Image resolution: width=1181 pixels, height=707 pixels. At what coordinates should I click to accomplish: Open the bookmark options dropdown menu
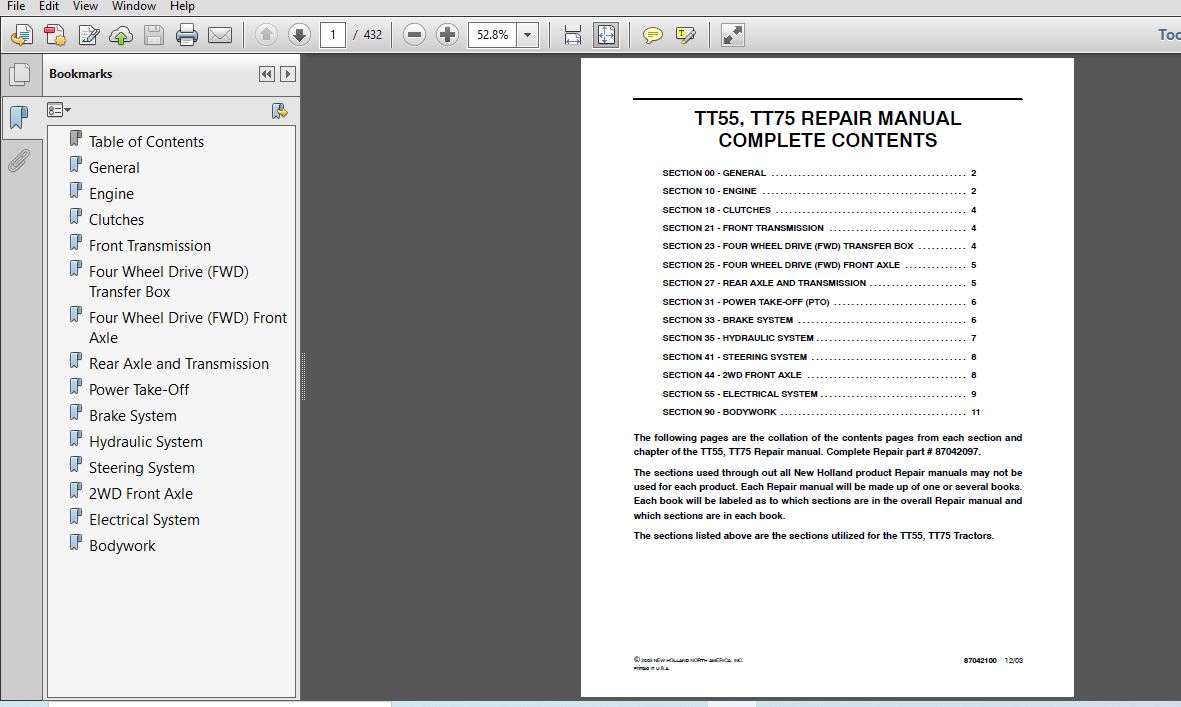coord(59,111)
